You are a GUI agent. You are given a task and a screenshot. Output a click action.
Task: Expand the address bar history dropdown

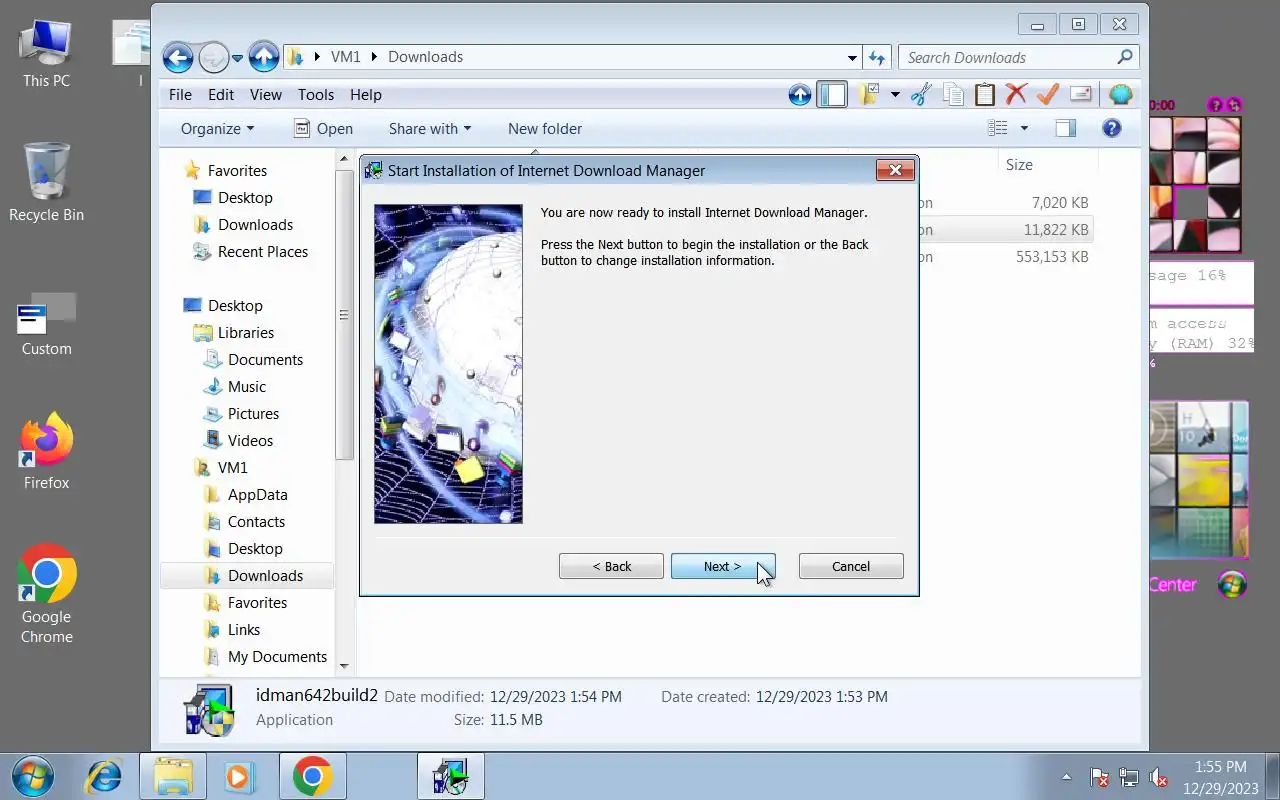(852, 58)
